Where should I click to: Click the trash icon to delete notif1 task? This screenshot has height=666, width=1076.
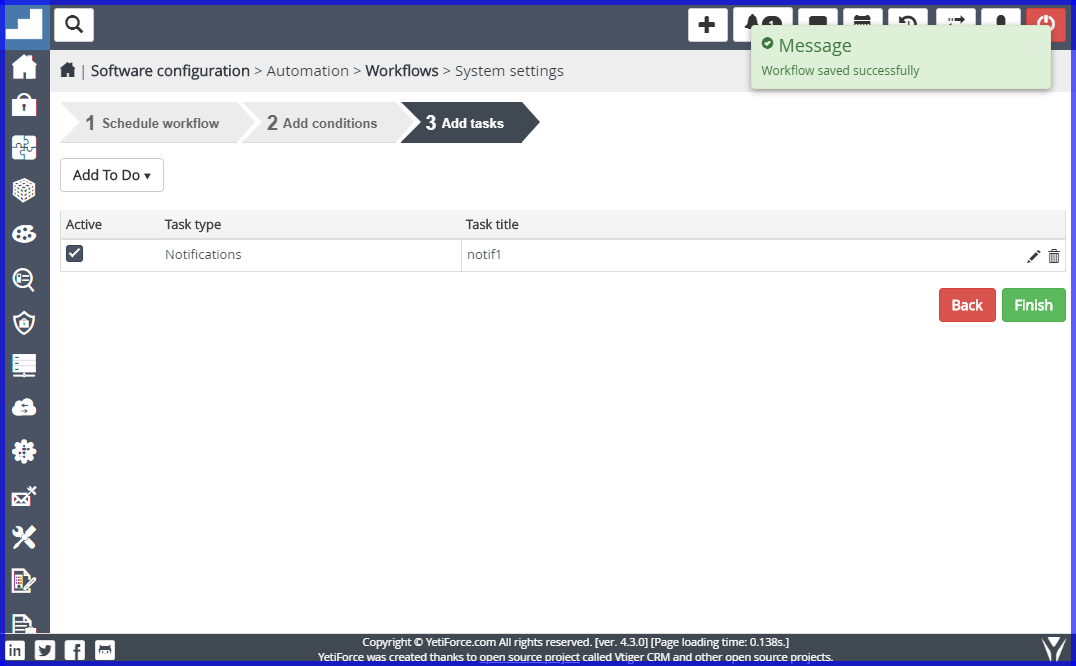(1054, 256)
